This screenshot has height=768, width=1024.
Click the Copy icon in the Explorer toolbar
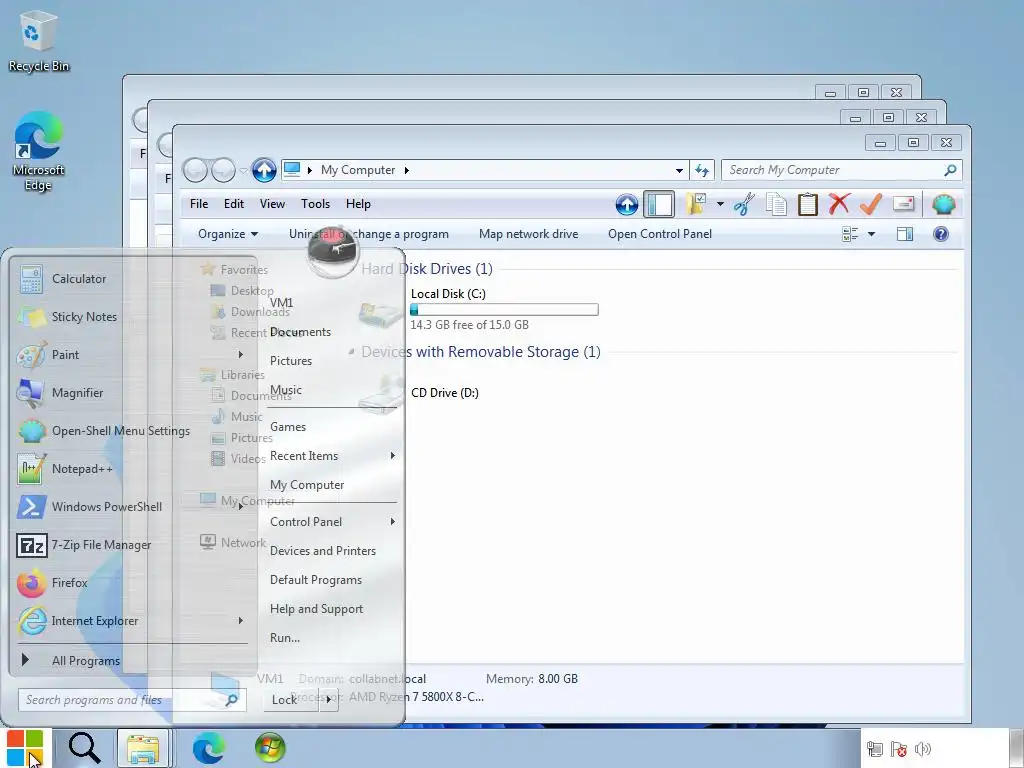pyautogui.click(x=776, y=204)
